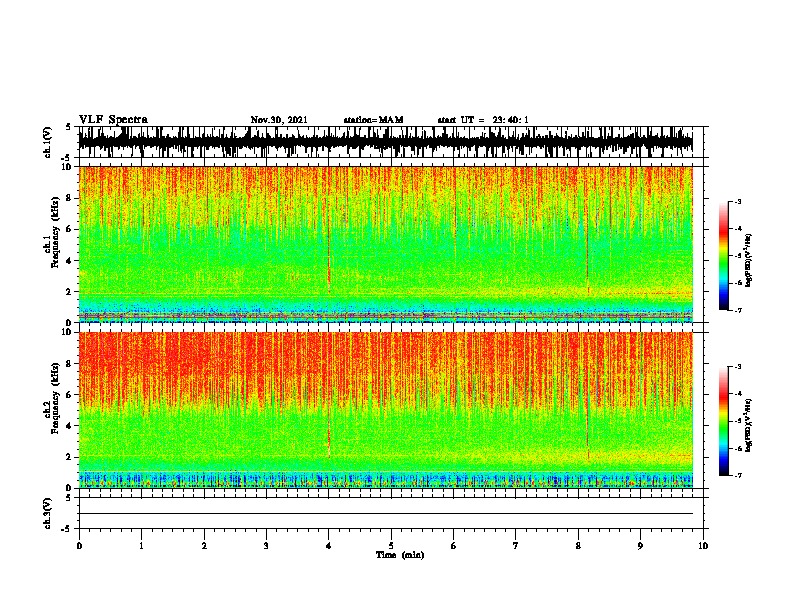
Task: Click the time axis tick label '0'
Action: (79, 546)
